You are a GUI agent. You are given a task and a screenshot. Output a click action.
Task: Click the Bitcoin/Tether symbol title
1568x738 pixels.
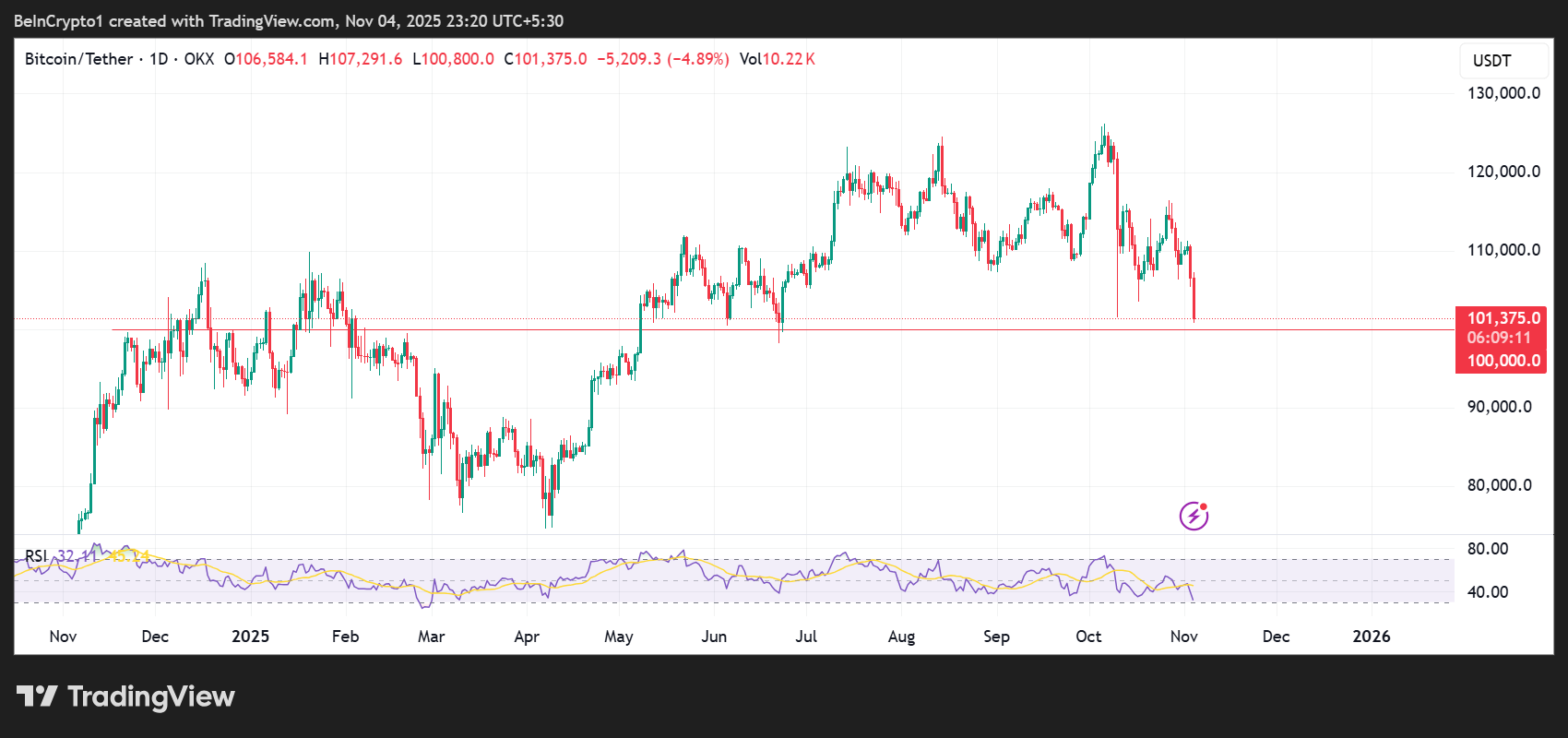pos(78,59)
